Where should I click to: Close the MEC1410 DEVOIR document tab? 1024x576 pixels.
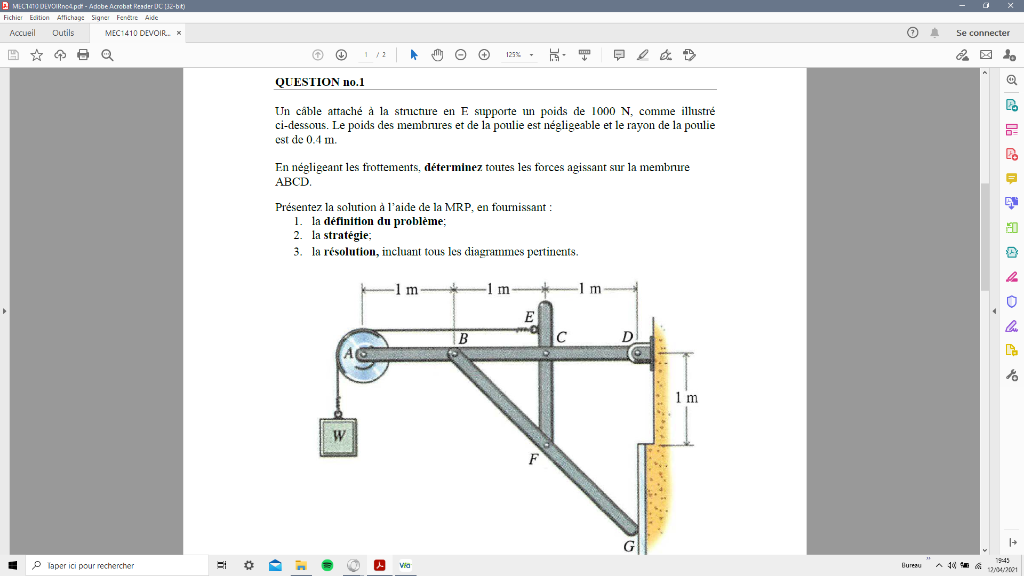click(179, 33)
